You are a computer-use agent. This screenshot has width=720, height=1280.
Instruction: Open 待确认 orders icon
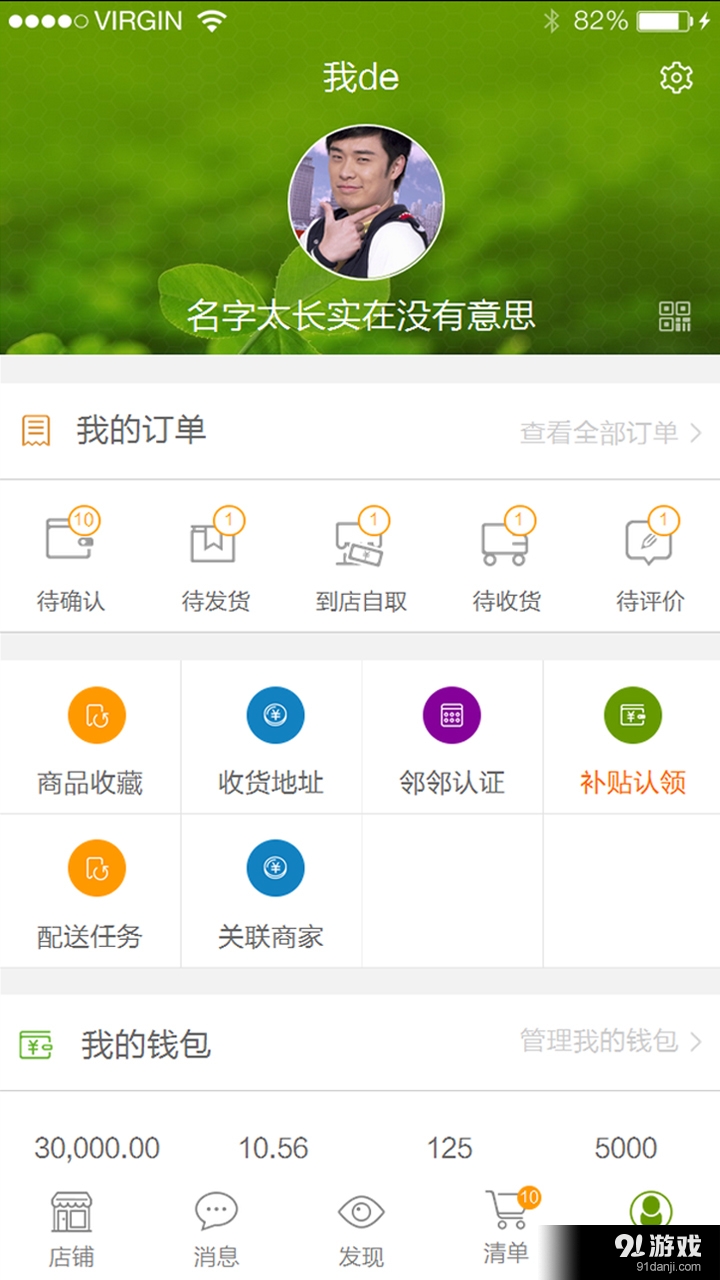(70, 540)
